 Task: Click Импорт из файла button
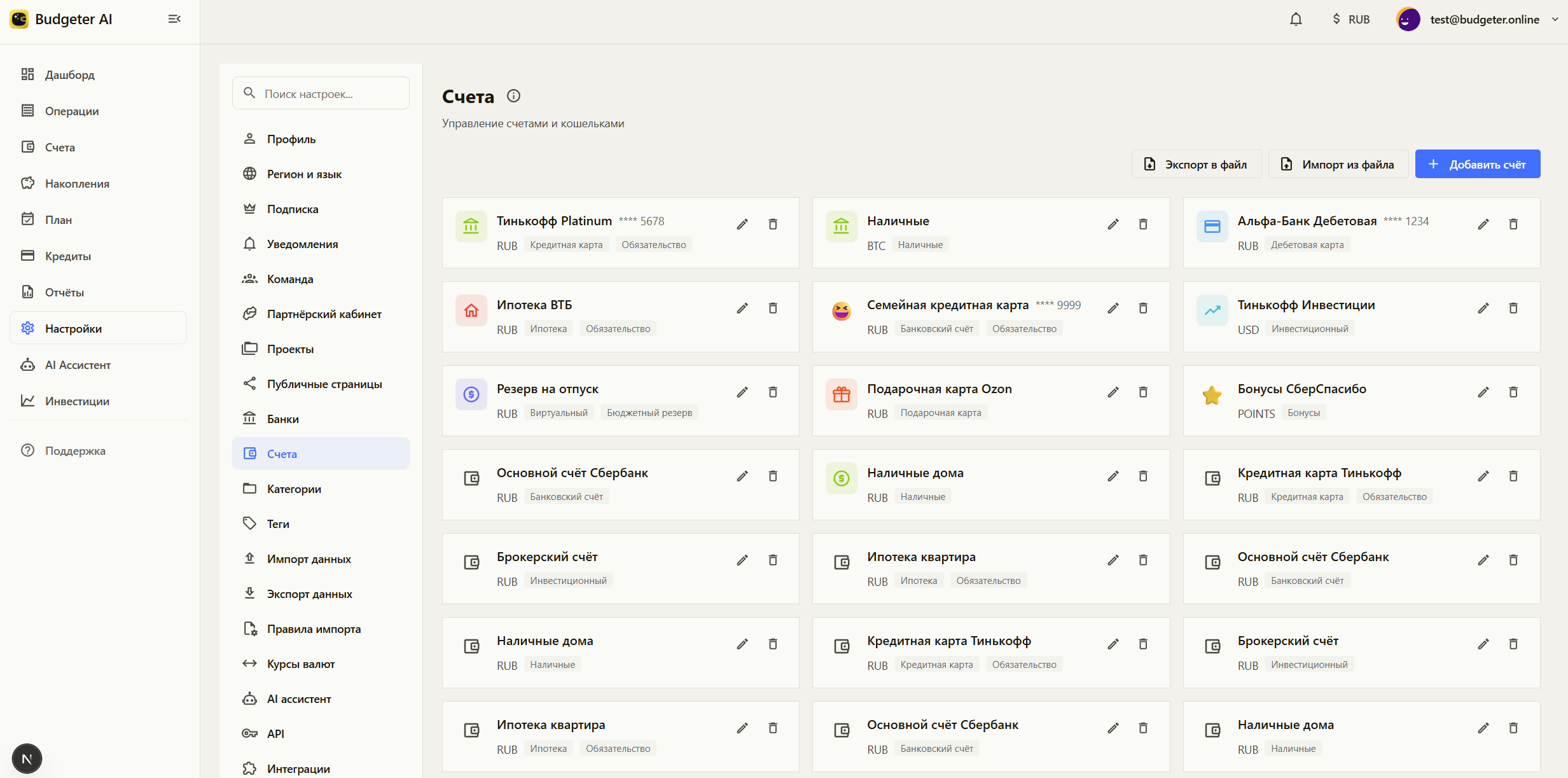[x=1338, y=164]
